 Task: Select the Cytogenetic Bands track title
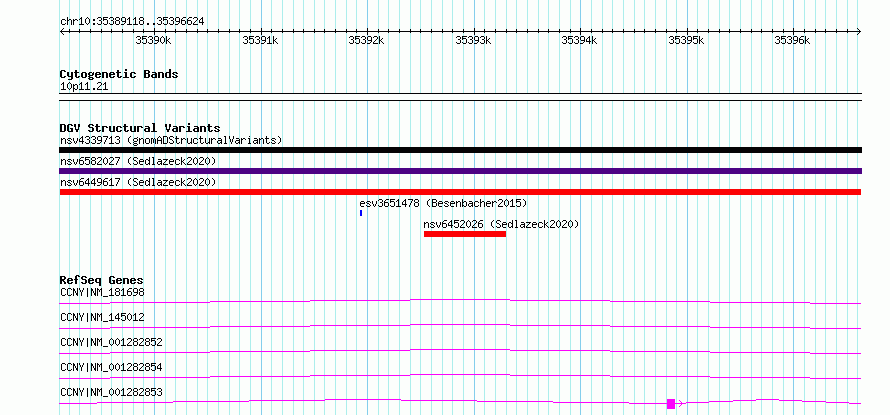(119, 74)
